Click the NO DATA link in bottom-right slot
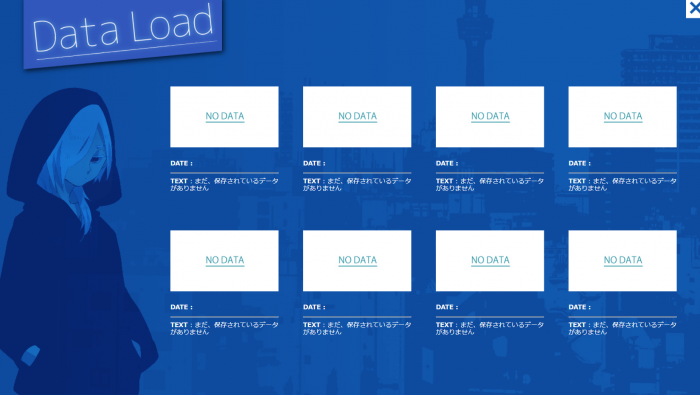This screenshot has height=395, width=700. pos(623,260)
